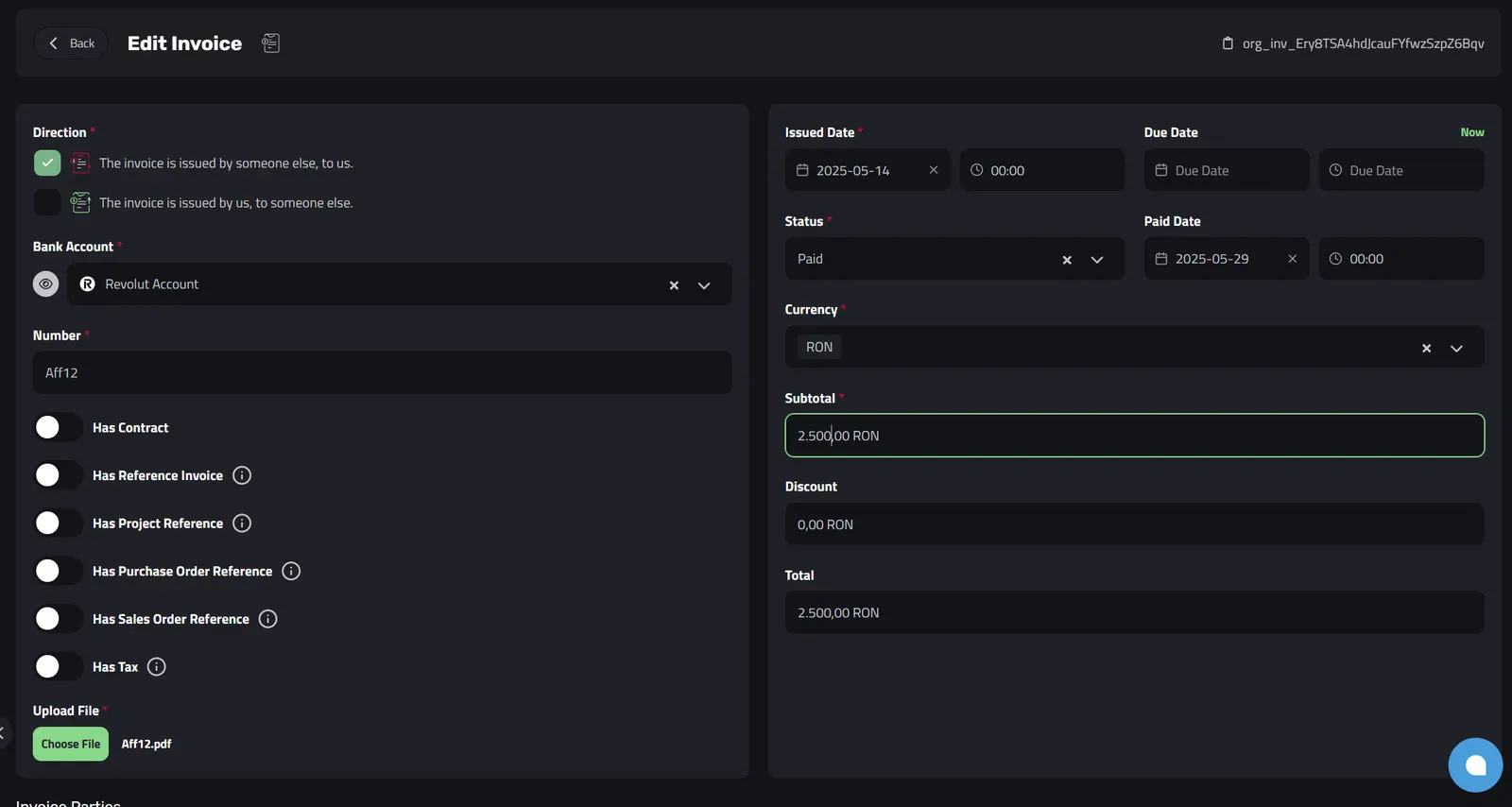Click the clock icon in Issued Date time
The height and width of the screenshot is (807, 1512).
[x=977, y=170]
